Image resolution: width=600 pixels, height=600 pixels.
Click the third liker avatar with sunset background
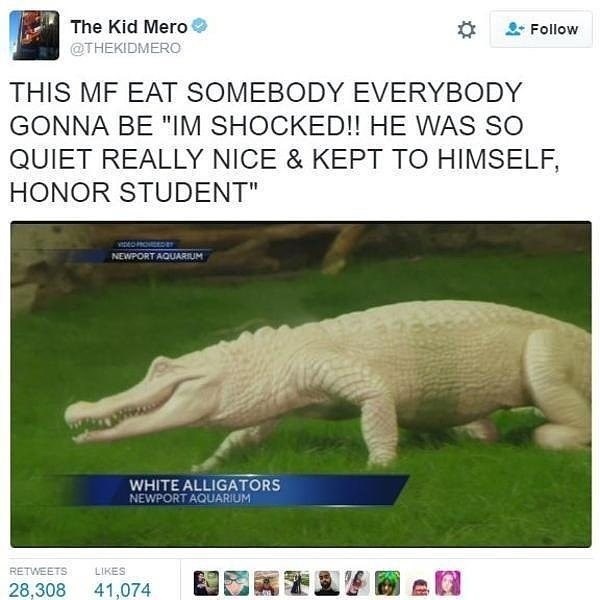267,583
